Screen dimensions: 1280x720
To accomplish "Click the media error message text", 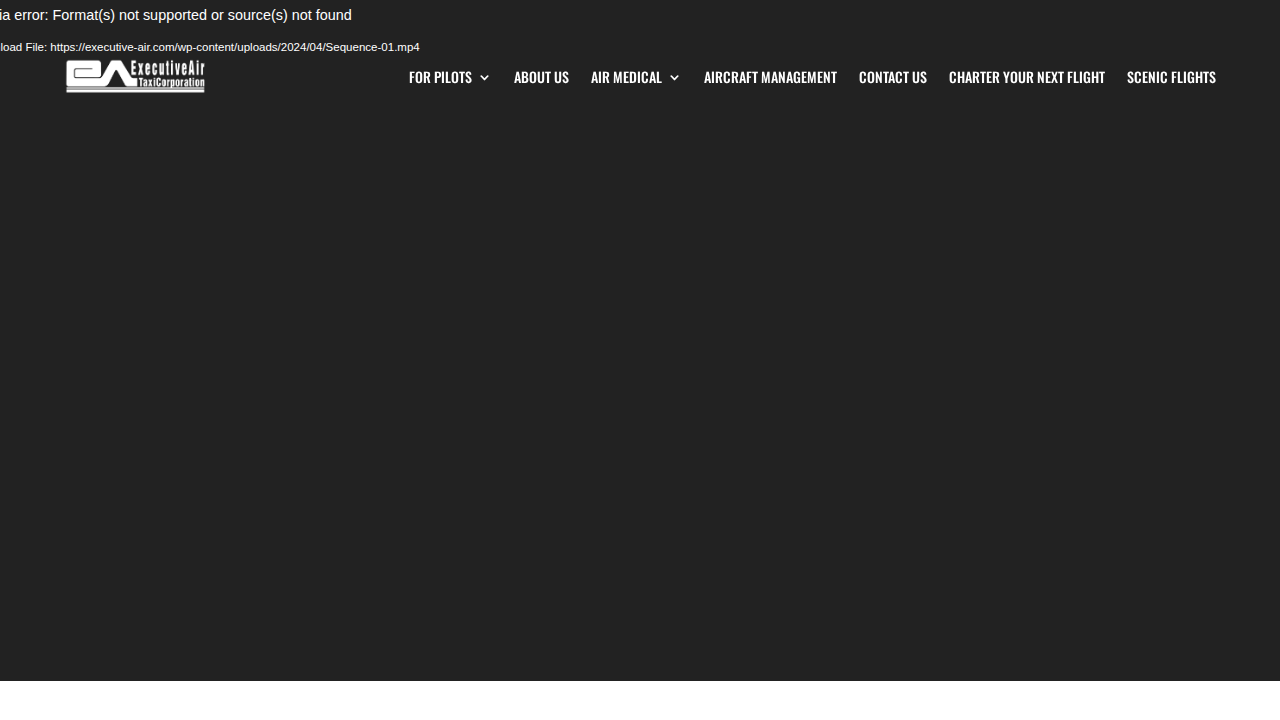I will pos(175,14).
